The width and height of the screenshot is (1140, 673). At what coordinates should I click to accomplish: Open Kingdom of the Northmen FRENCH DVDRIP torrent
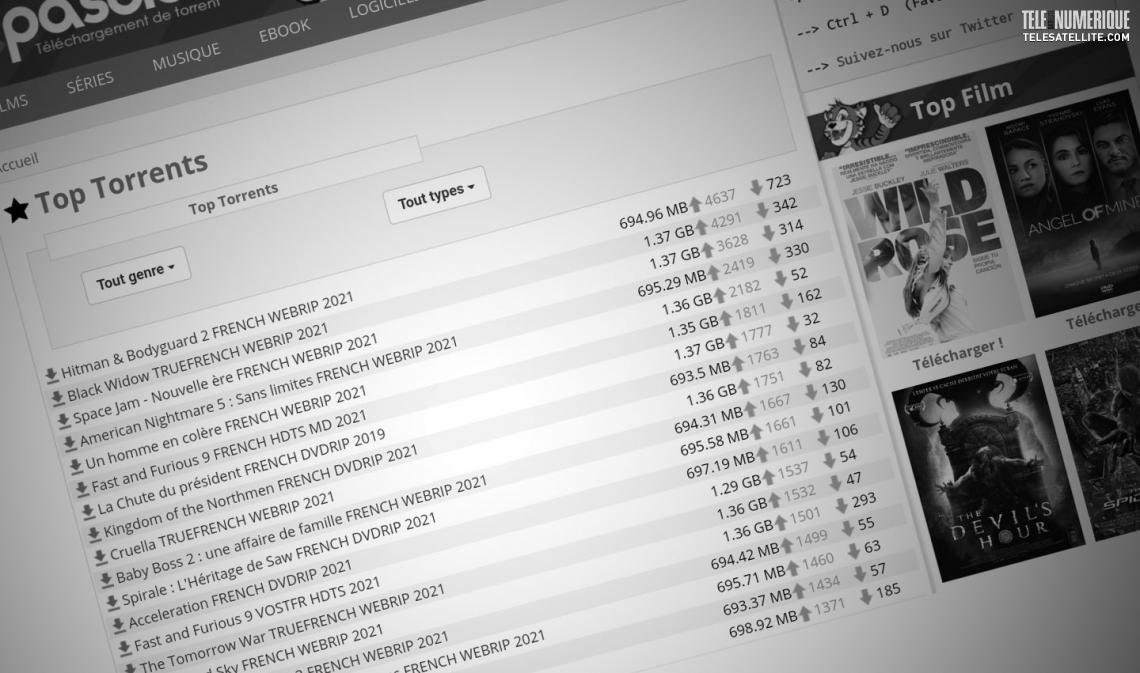tap(261, 491)
